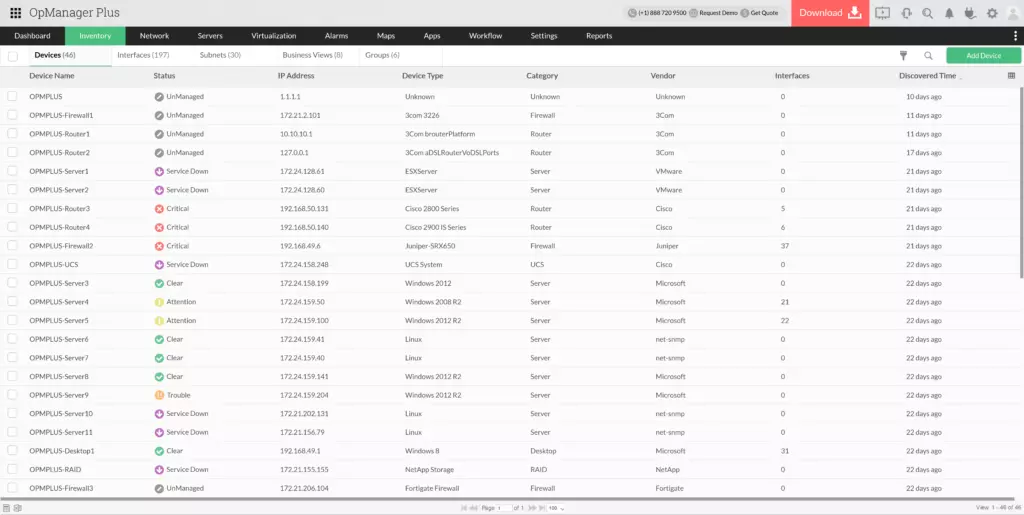The height and width of the screenshot is (515, 1024).
Task: Click Service Down icon for OPMPLUS-Server1
Action: 159,172
